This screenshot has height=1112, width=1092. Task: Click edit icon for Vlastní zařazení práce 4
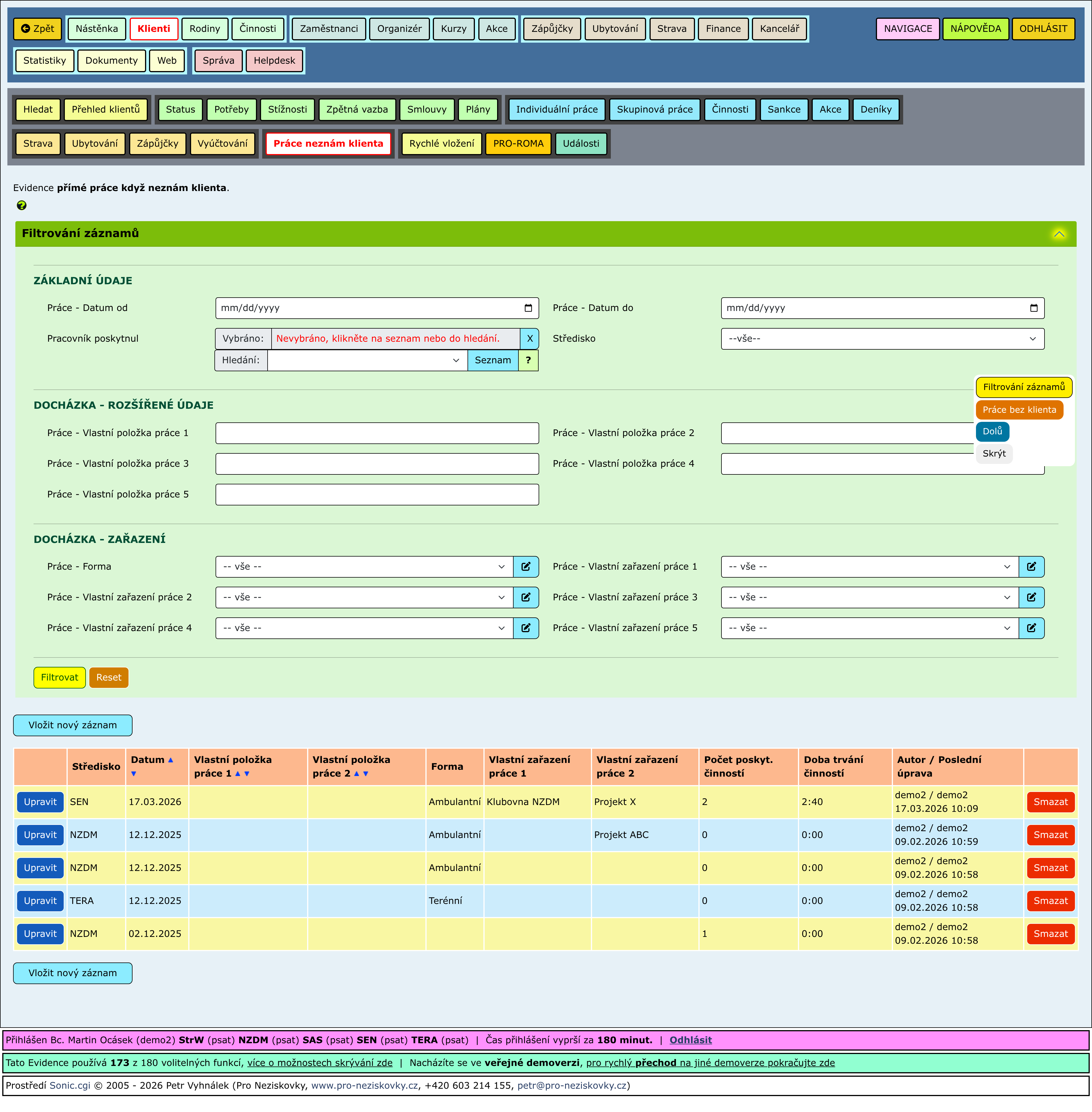[525, 628]
